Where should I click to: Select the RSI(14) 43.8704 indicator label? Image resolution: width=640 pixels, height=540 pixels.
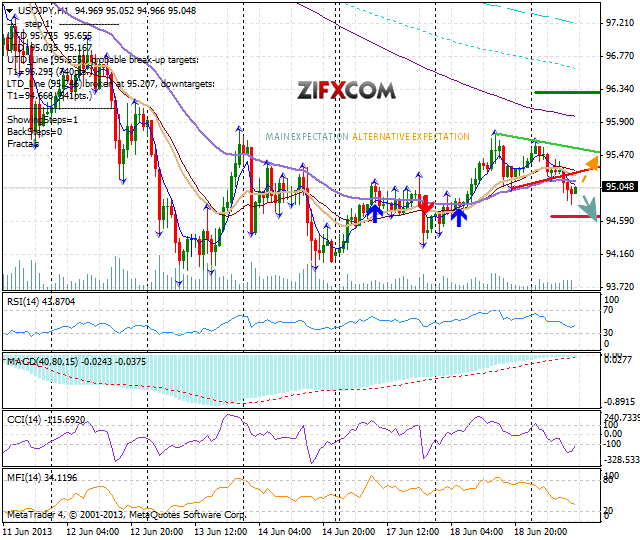[41, 302]
